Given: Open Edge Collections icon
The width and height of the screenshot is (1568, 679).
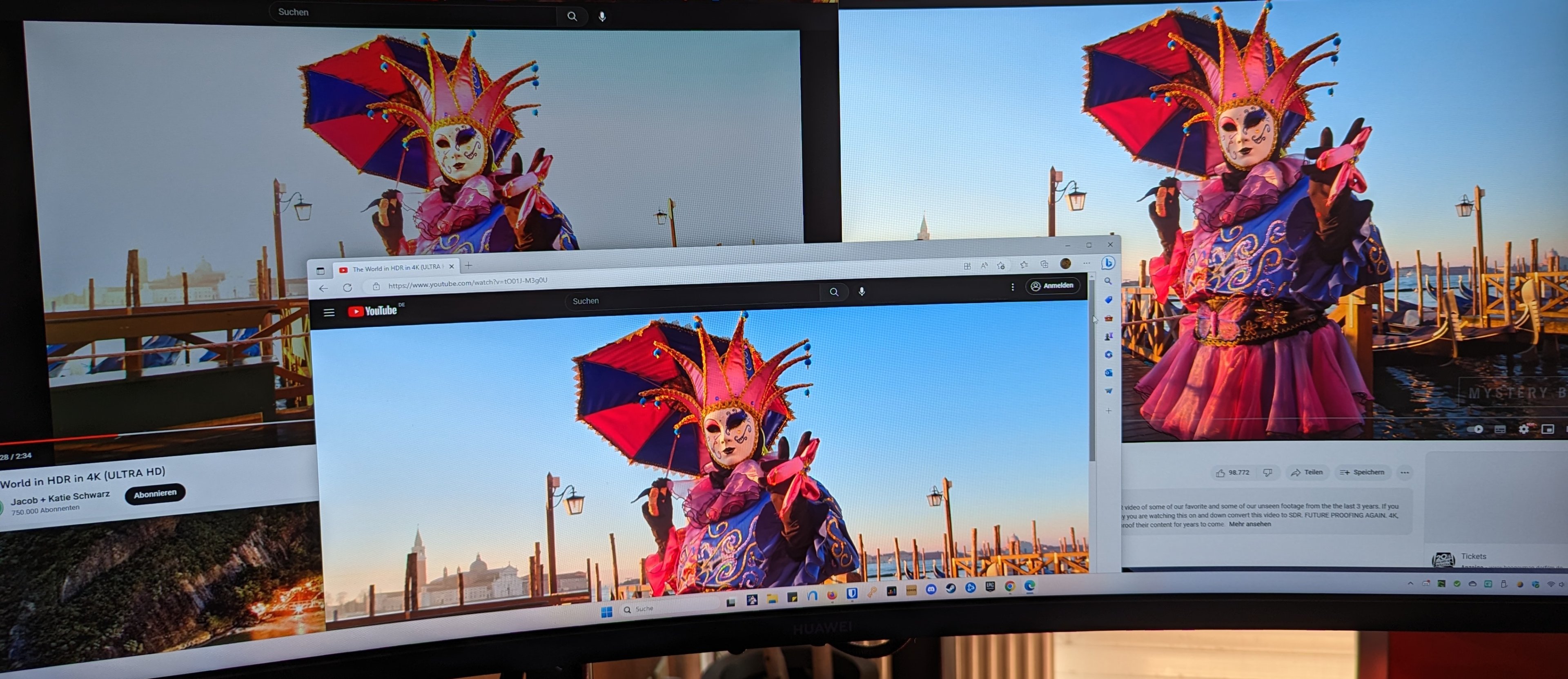Looking at the screenshot, I should [1044, 264].
